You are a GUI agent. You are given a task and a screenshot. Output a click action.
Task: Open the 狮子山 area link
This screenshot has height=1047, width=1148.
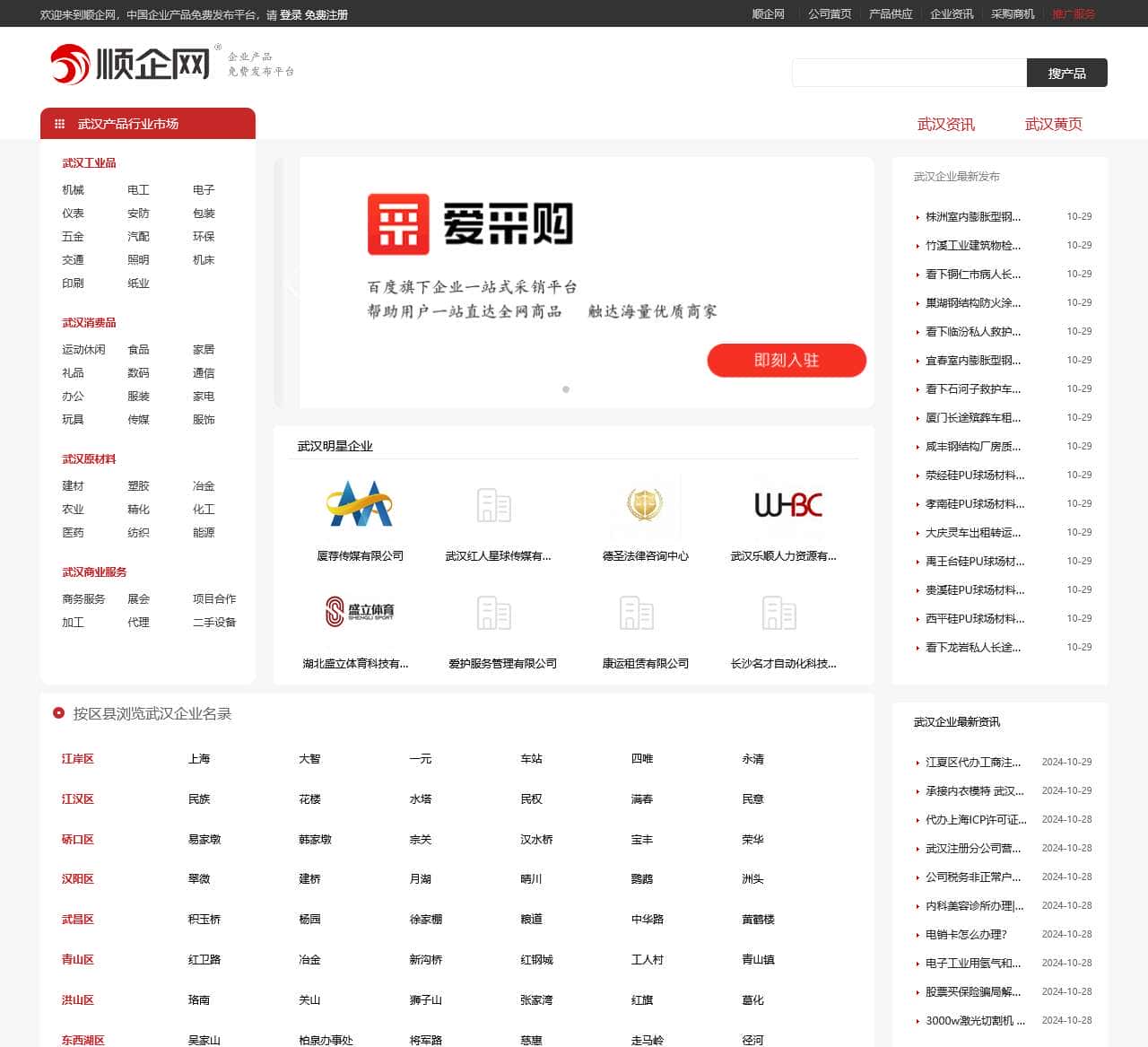click(x=426, y=1000)
